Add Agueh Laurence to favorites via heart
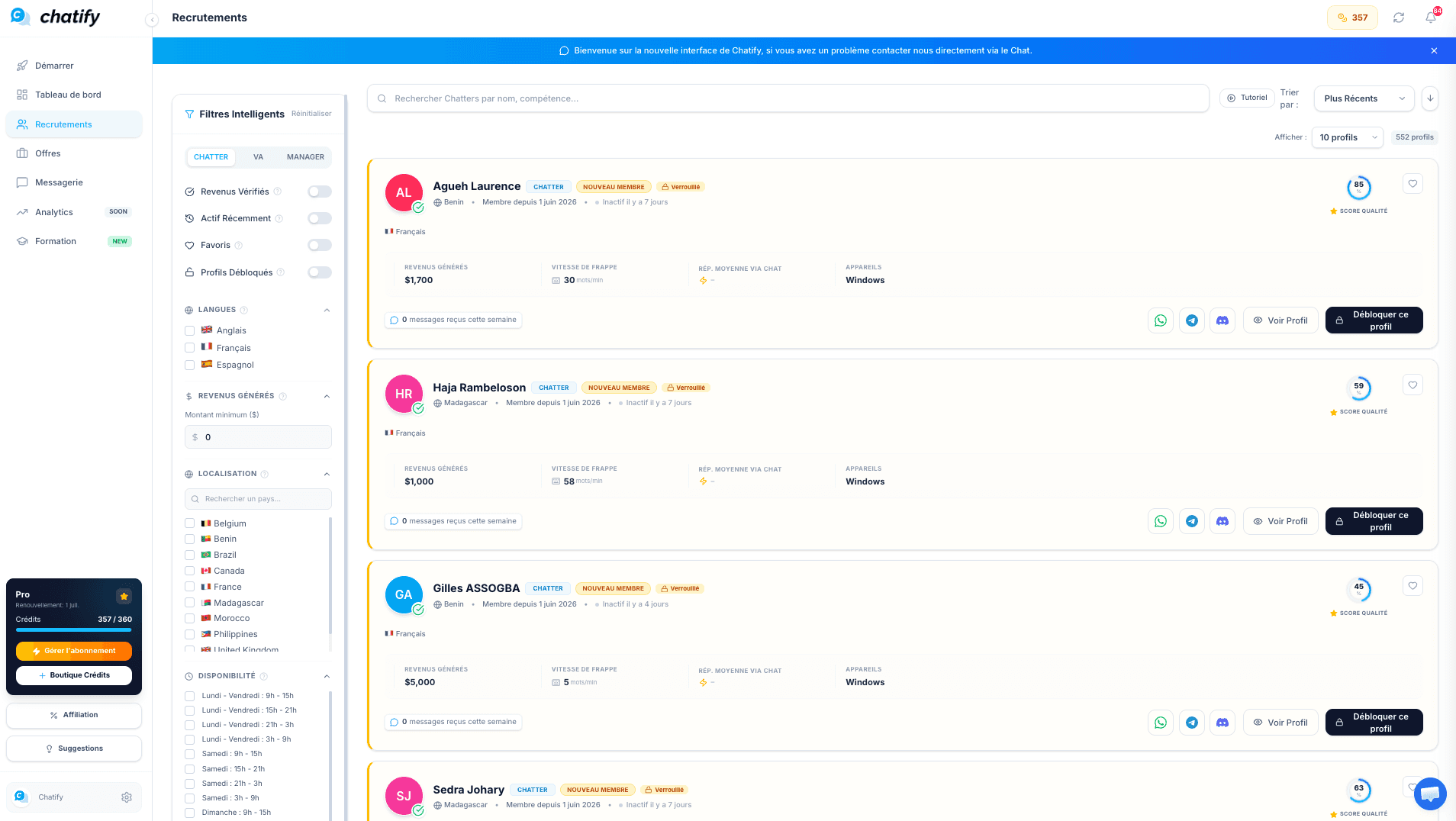This screenshot has height=821, width=1456. 1413,184
